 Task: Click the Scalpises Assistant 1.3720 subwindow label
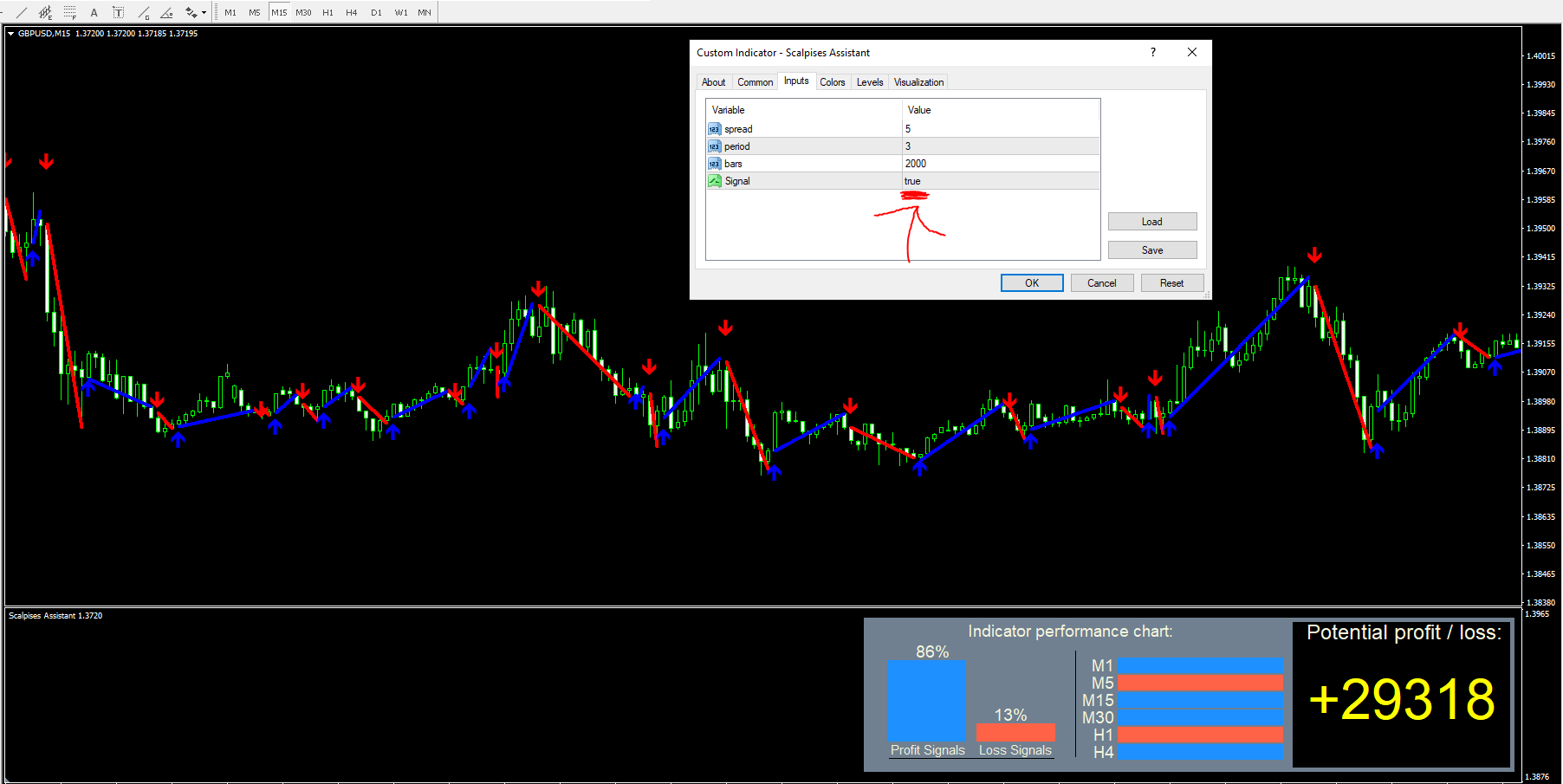tap(55, 616)
